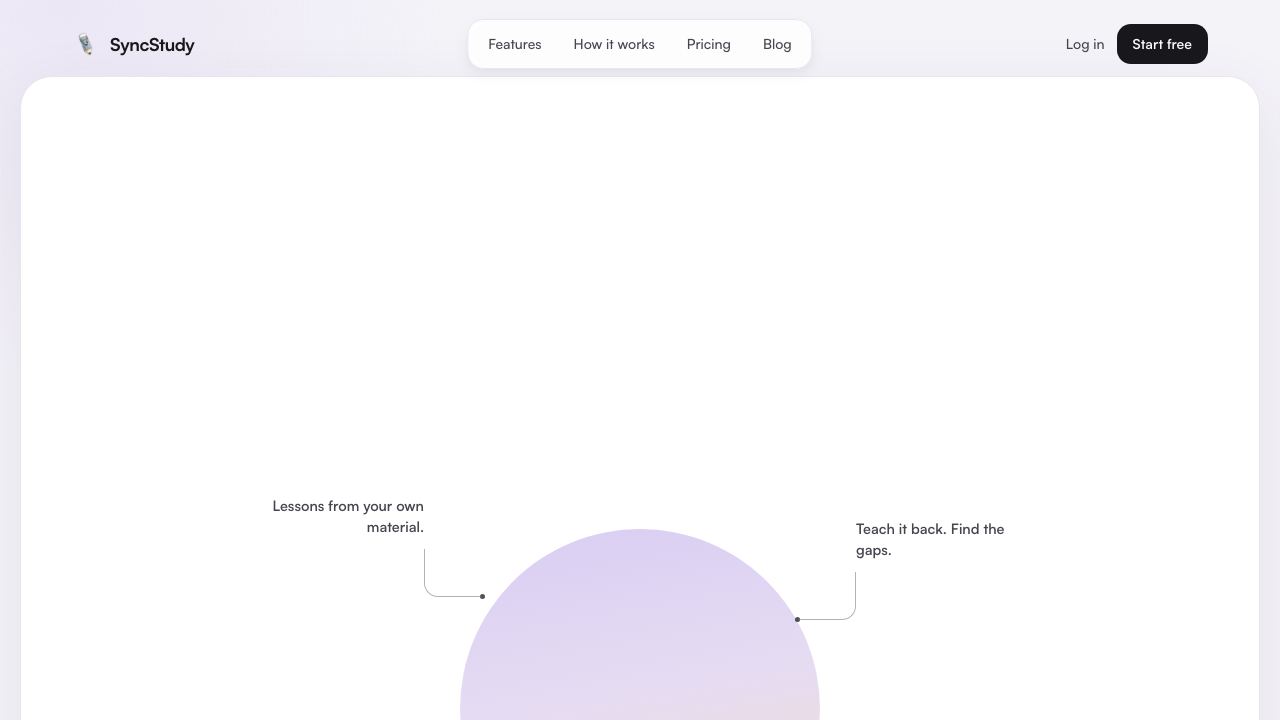This screenshot has height=720, width=1280.
Task: Click the Start free button
Action: 1162,44
